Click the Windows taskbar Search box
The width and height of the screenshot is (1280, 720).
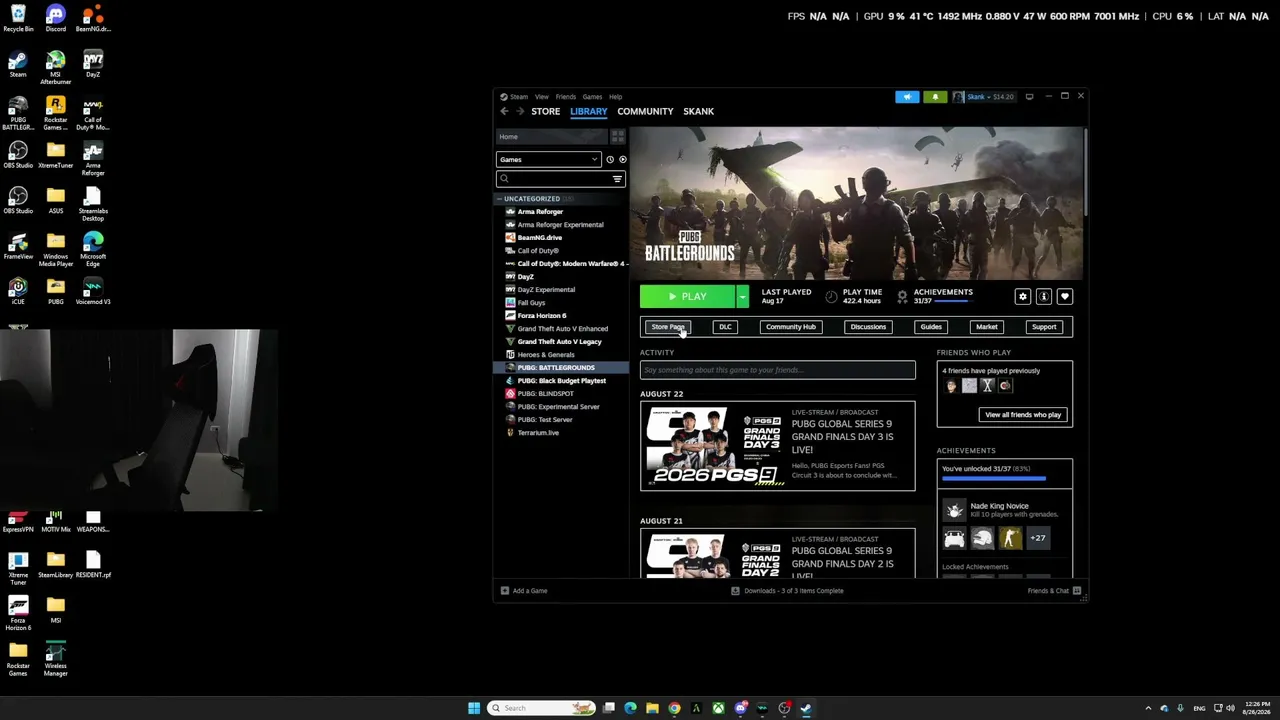pyautogui.click(x=541, y=708)
